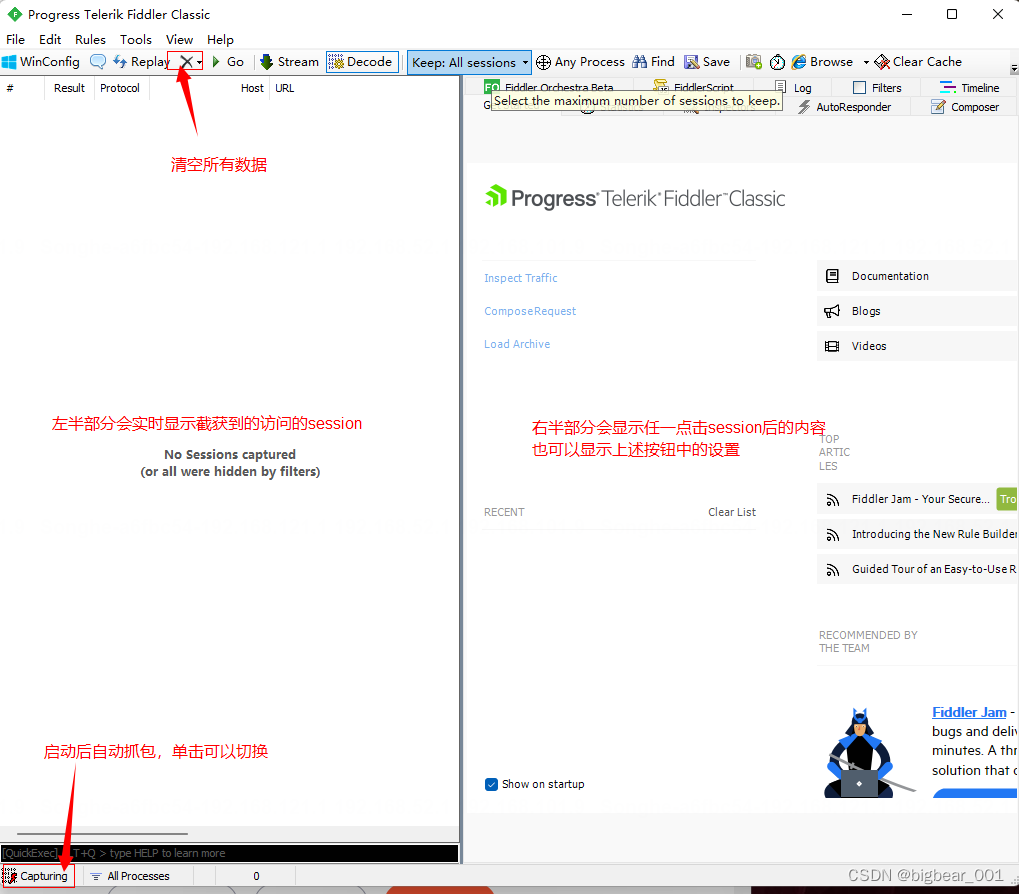Replay the selected sessions
1019x894 pixels.
[141, 62]
